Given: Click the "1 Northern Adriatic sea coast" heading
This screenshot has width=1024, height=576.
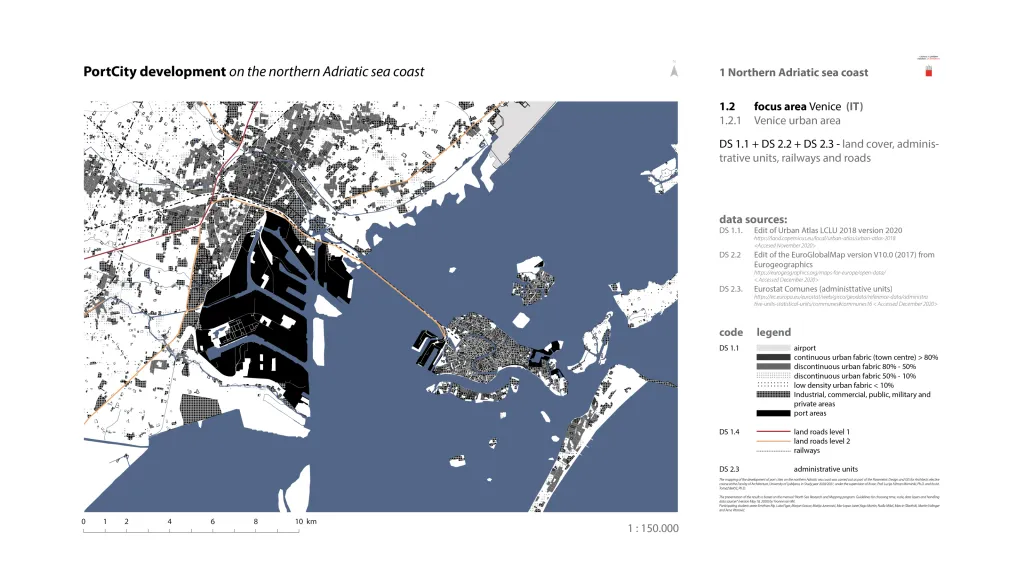Looking at the screenshot, I should (x=793, y=73).
